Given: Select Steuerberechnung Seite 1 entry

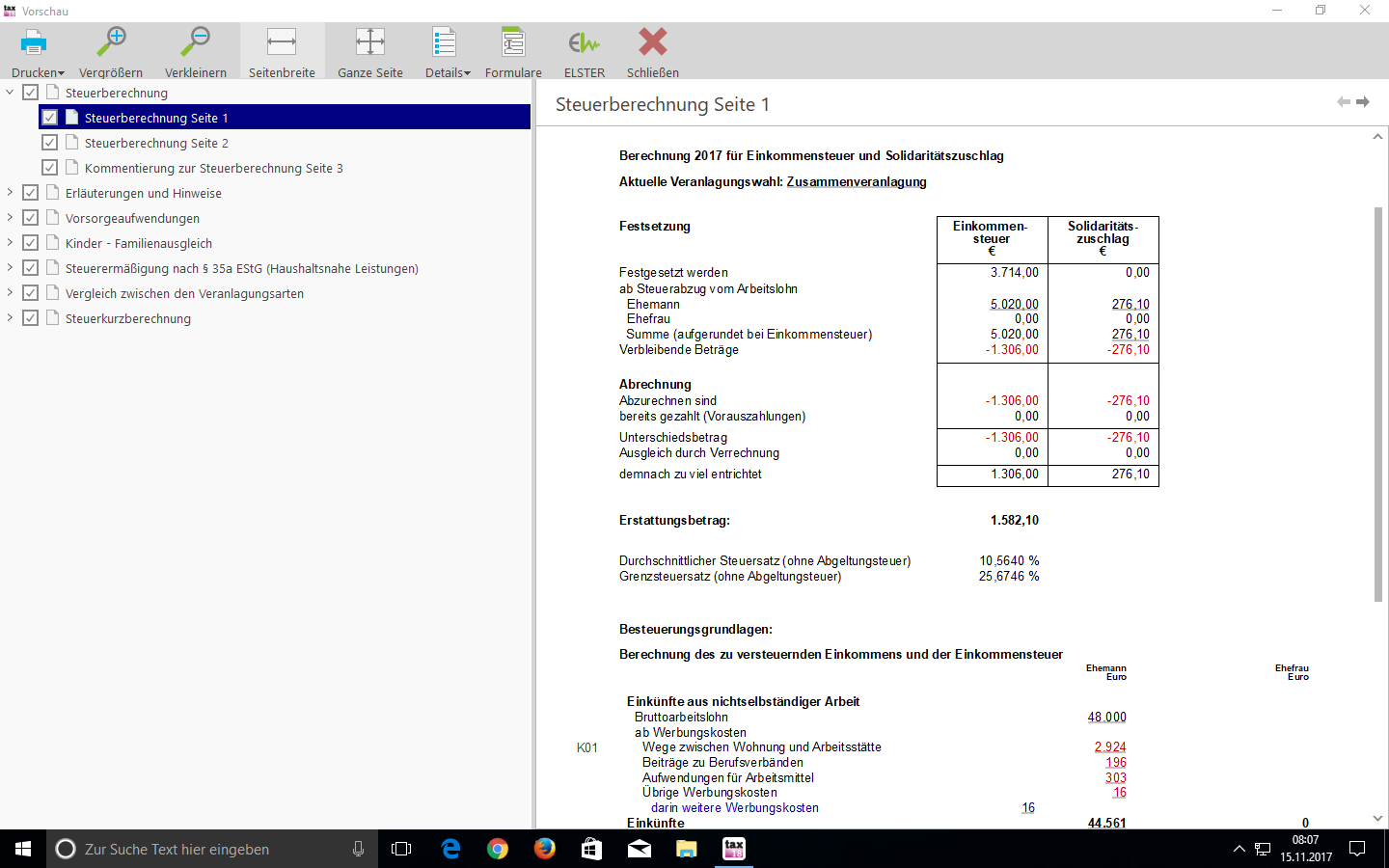Looking at the screenshot, I should (156, 118).
